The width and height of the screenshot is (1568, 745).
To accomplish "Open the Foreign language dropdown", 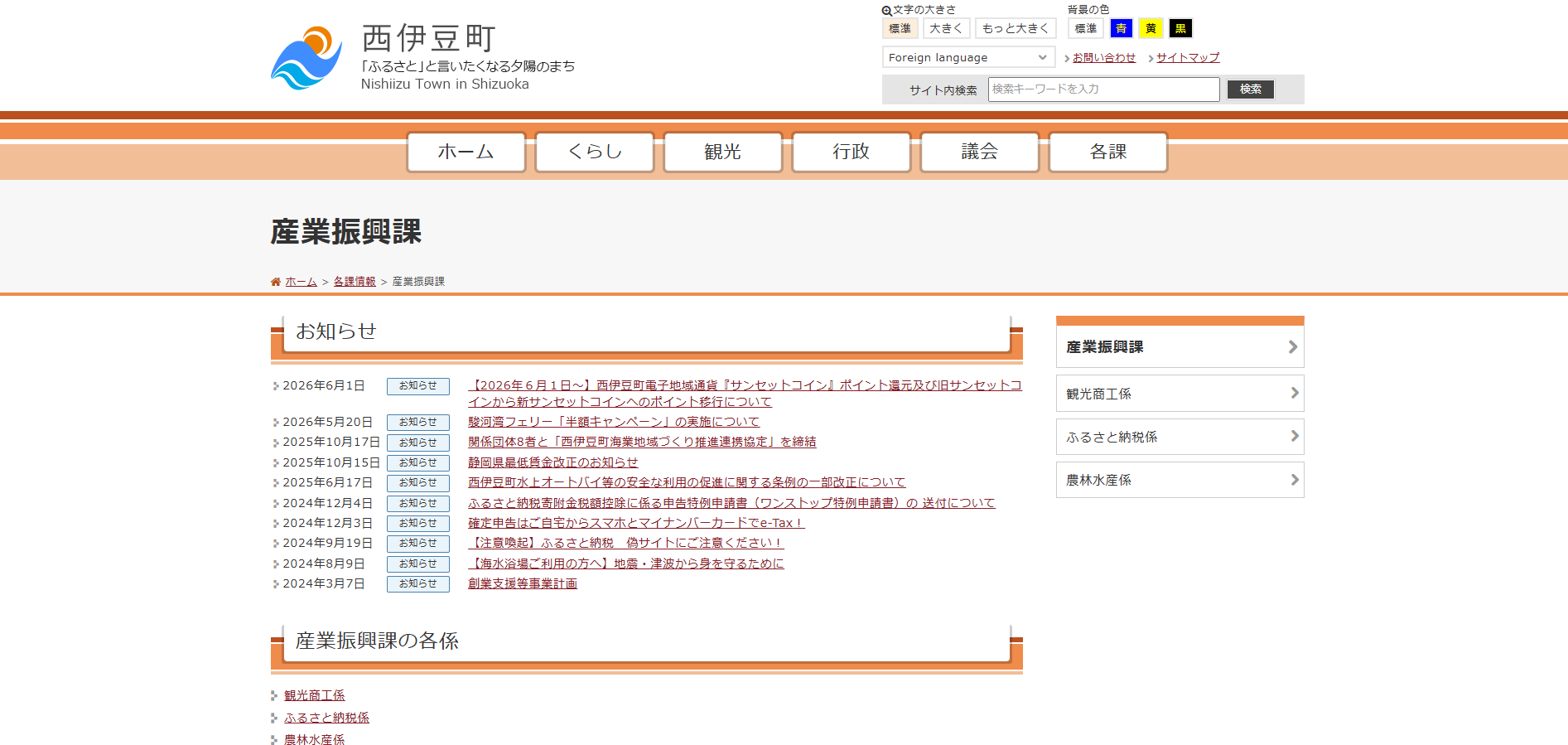I will [968, 57].
